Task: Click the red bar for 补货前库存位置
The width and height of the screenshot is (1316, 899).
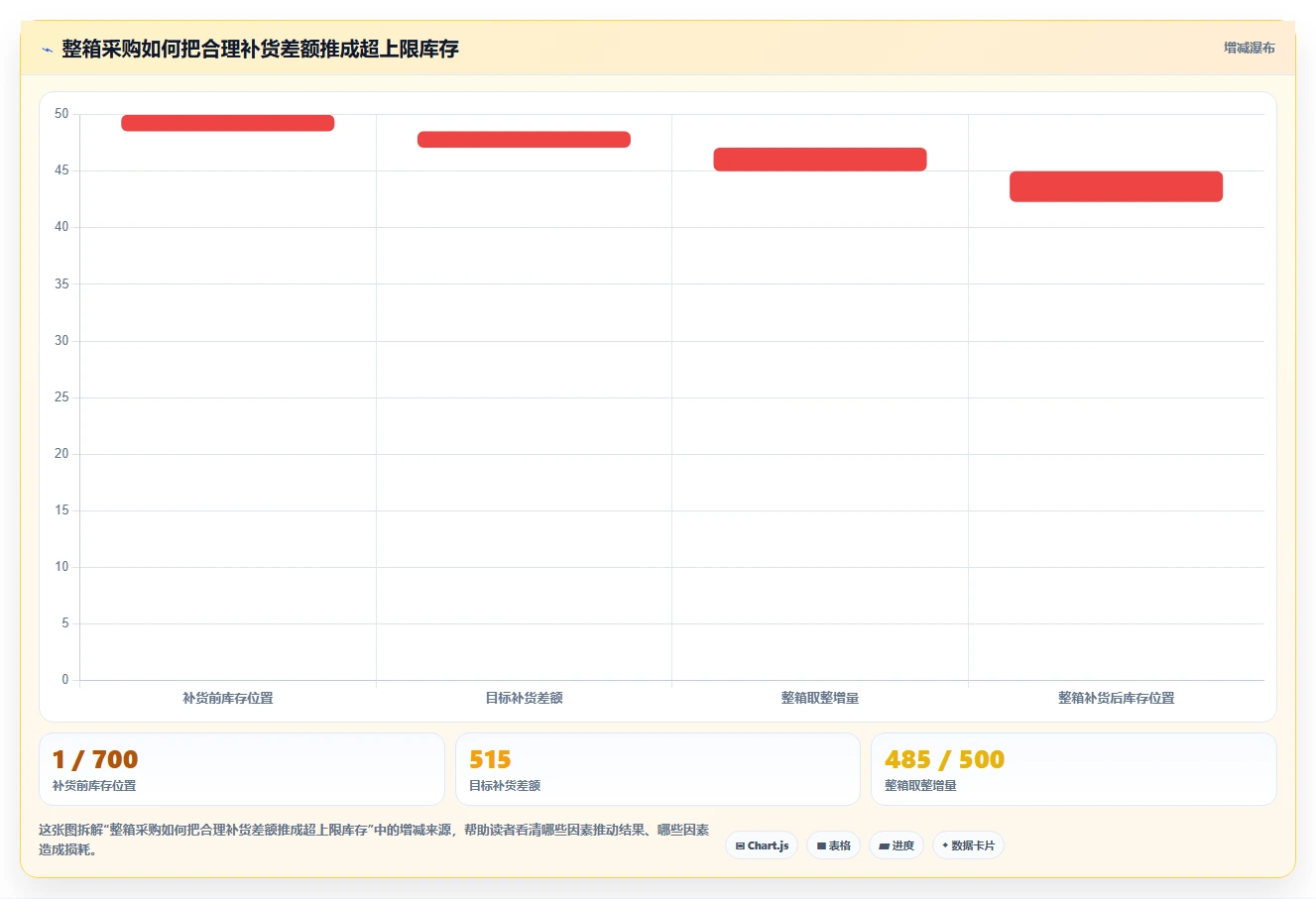Action: tap(227, 123)
